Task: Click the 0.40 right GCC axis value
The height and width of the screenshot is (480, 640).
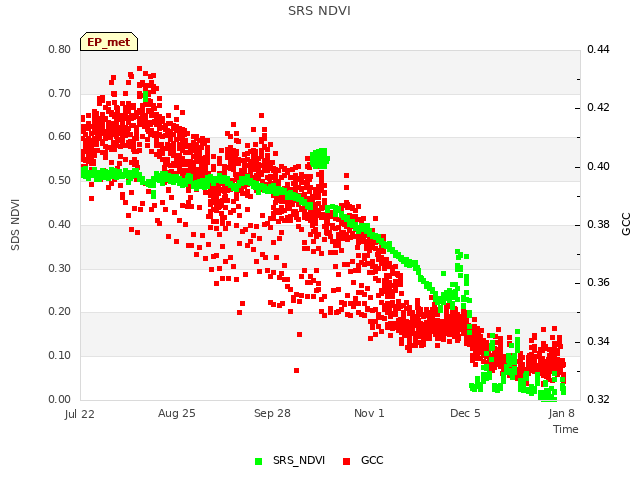Action: pos(598,167)
